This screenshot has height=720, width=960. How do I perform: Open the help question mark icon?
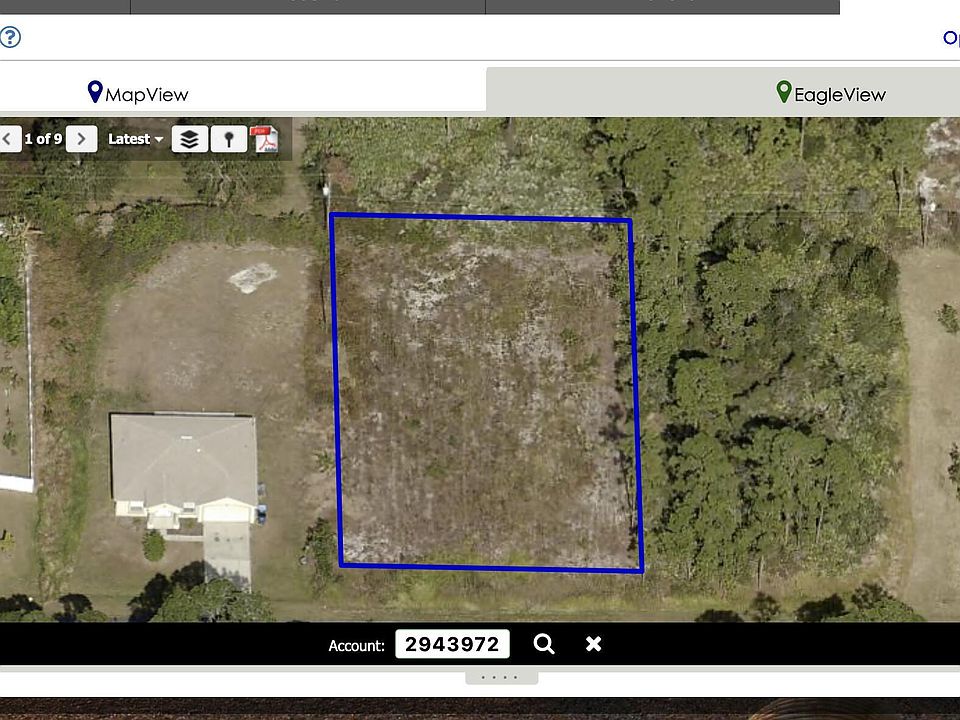click(10, 37)
